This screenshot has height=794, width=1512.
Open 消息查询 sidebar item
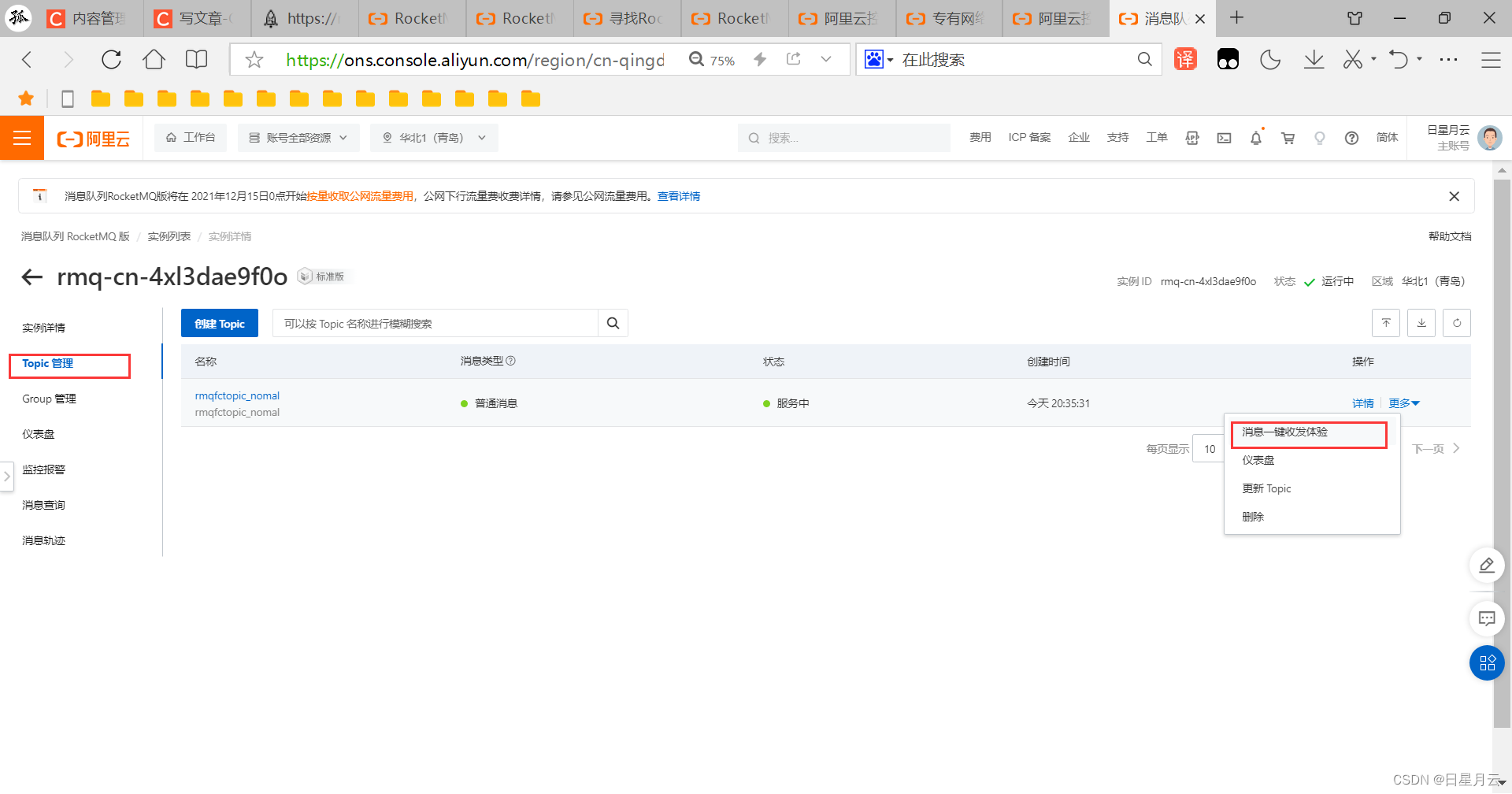43,505
